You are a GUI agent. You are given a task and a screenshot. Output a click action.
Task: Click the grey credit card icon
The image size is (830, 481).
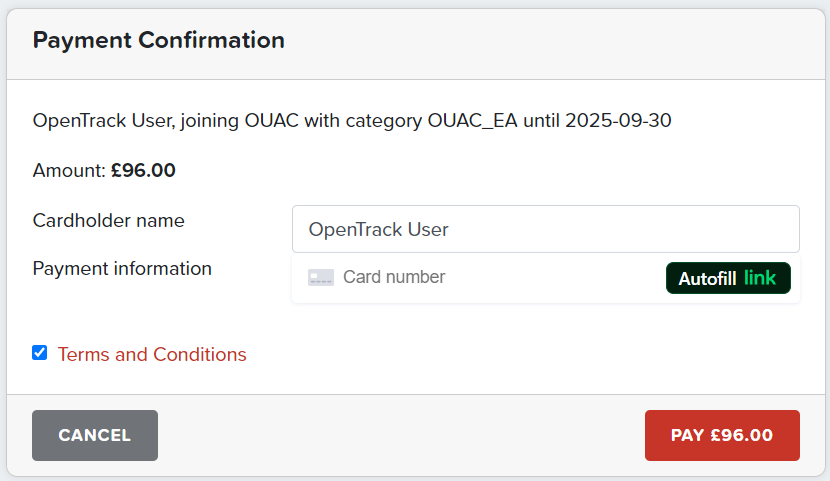(321, 277)
